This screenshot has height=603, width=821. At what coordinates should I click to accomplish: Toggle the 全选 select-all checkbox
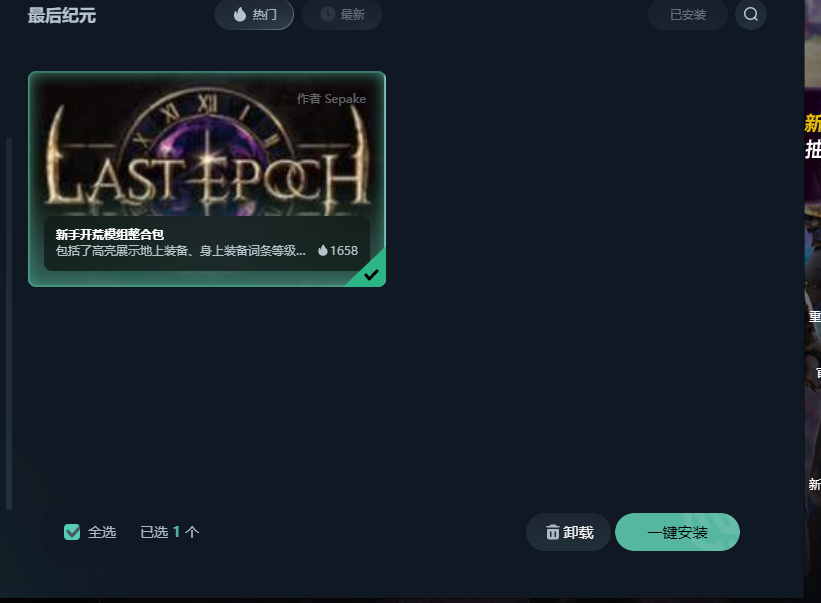click(x=72, y=532)
